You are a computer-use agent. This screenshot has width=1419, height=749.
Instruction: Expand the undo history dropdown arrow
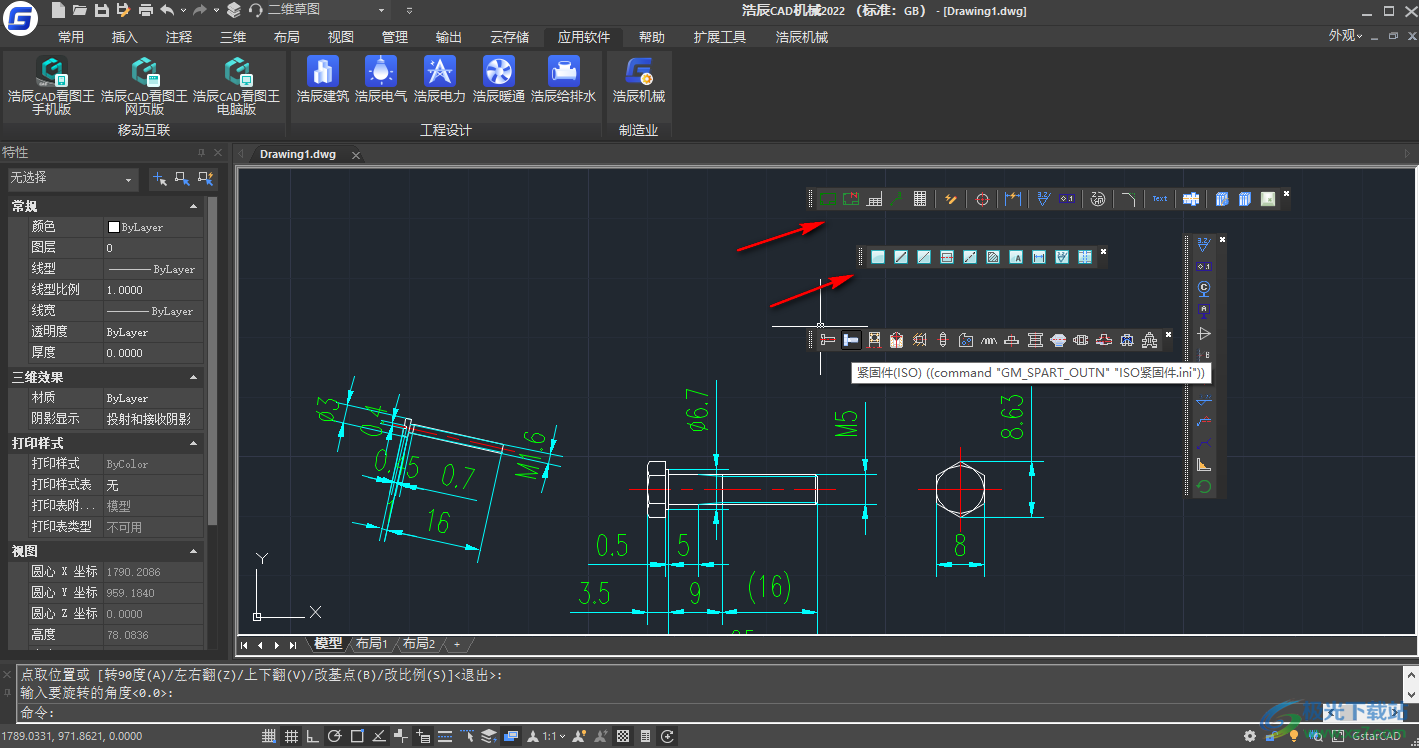182,10
